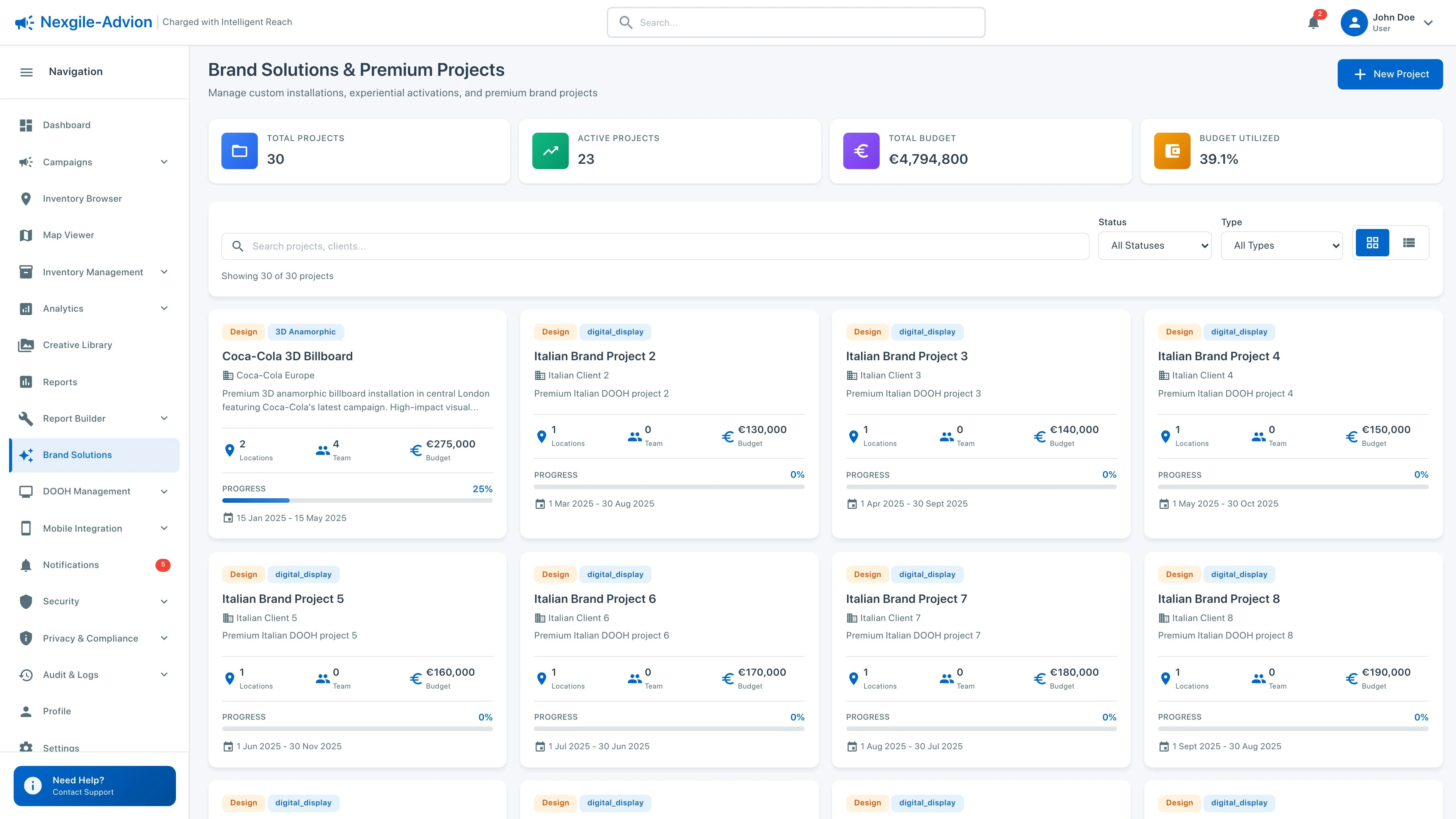Click the Coca-Cola project 25% progress bar
This screenshot has width=1456, height=819.
[x=357, y=501]
